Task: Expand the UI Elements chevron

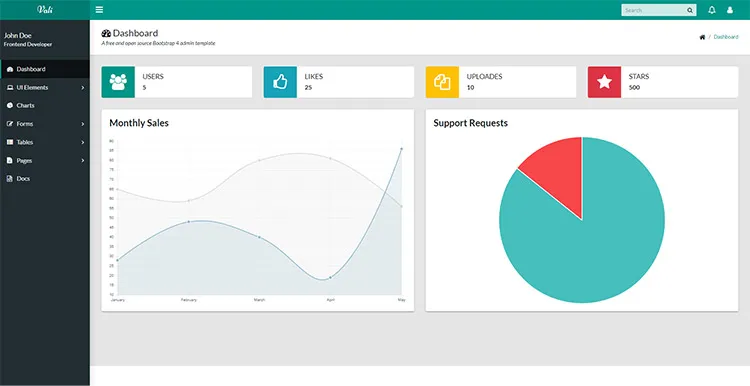Action: click(83, 88)
